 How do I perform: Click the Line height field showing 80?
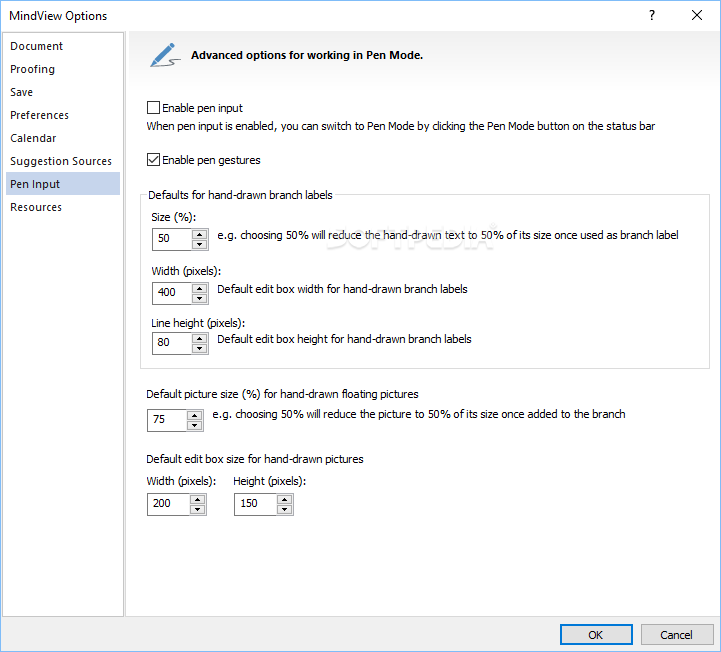click(x=172, y=343)
